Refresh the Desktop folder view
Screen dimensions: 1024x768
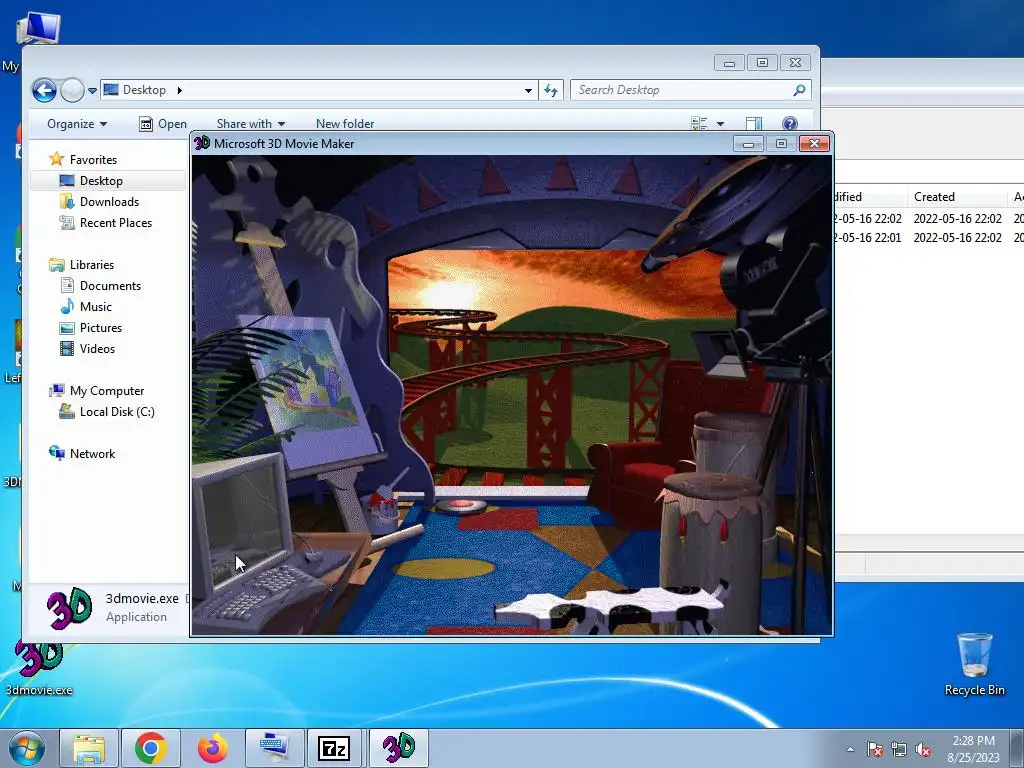(x=551, y=90)
